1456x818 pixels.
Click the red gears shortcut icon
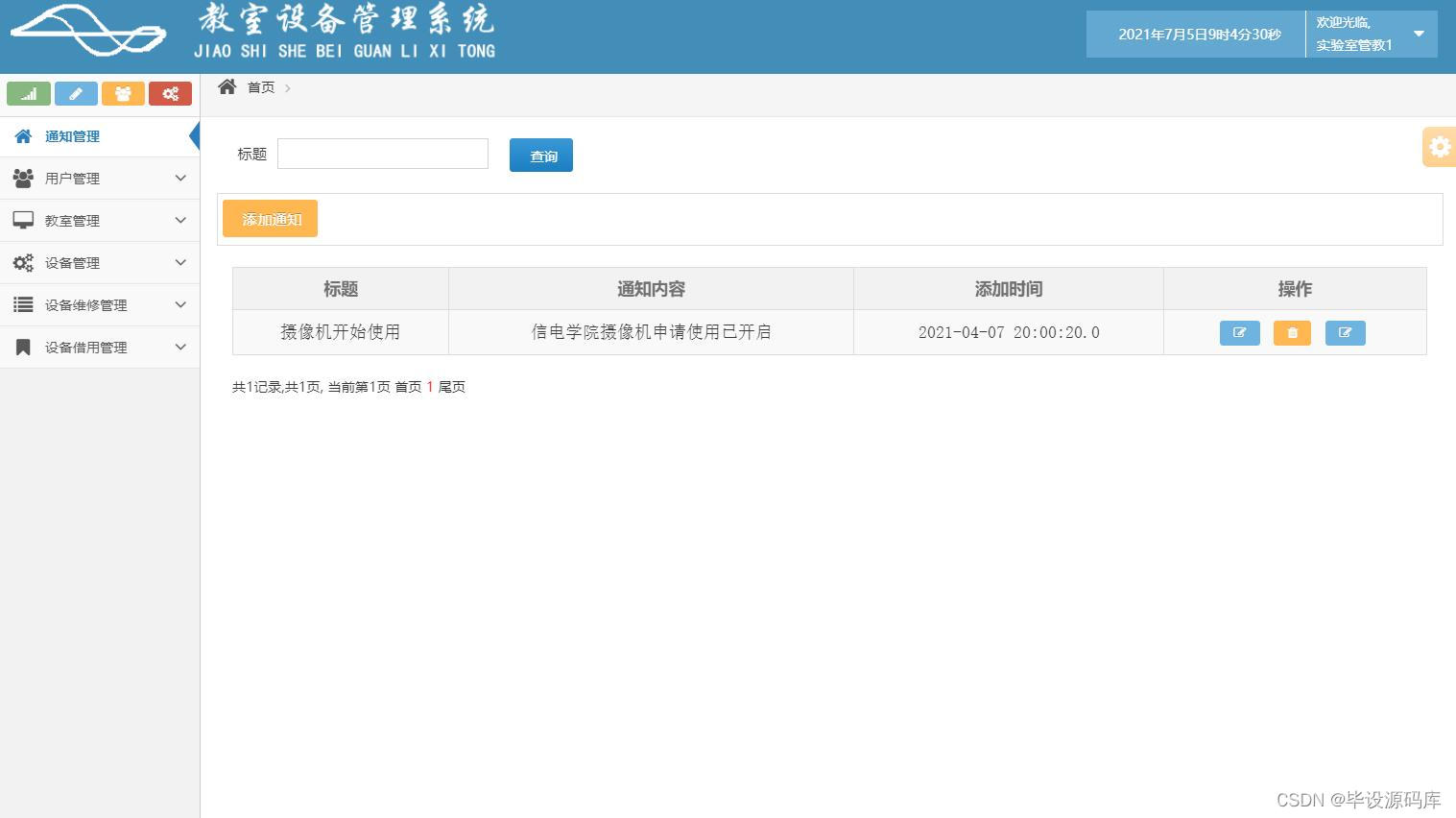[170, 93]
